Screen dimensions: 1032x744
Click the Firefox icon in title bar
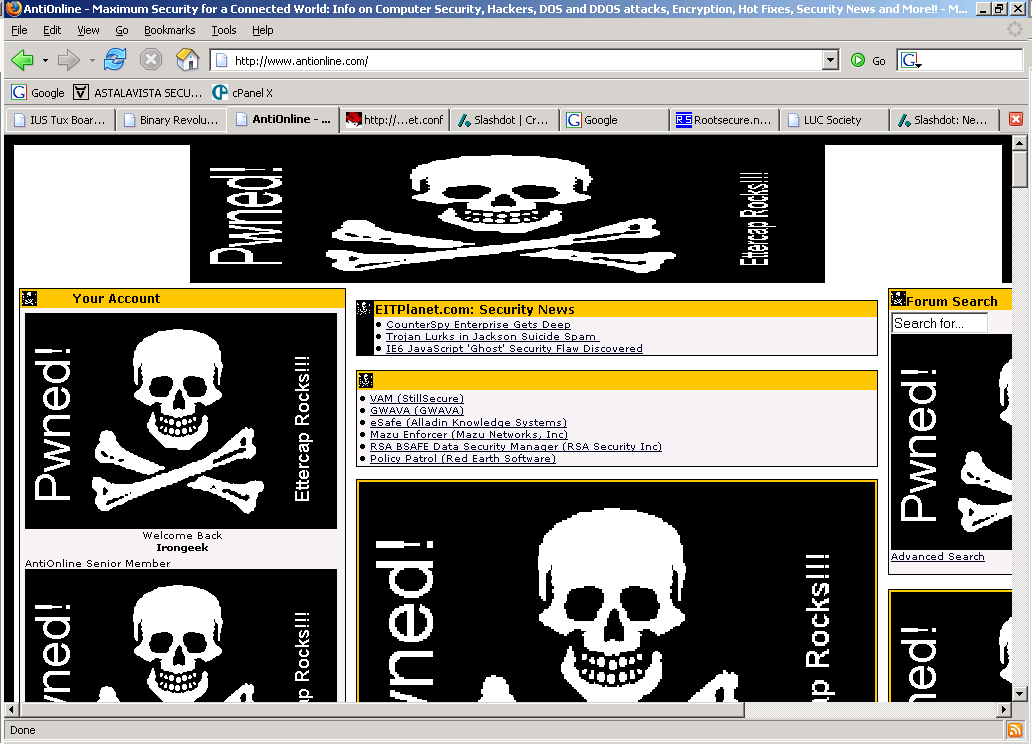coord(13,9)
